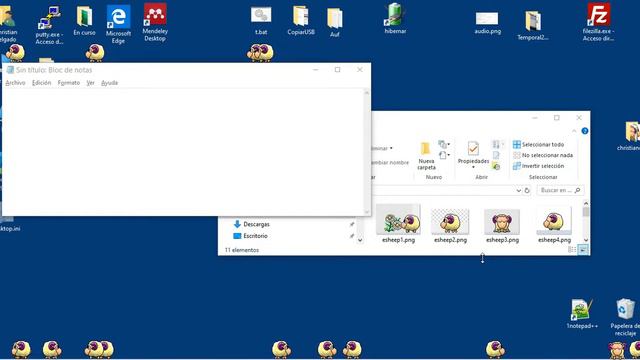The image size is (640, 360).
Task: Select esheep3.png thumbnail in Explorer
Action: (502, 225)
